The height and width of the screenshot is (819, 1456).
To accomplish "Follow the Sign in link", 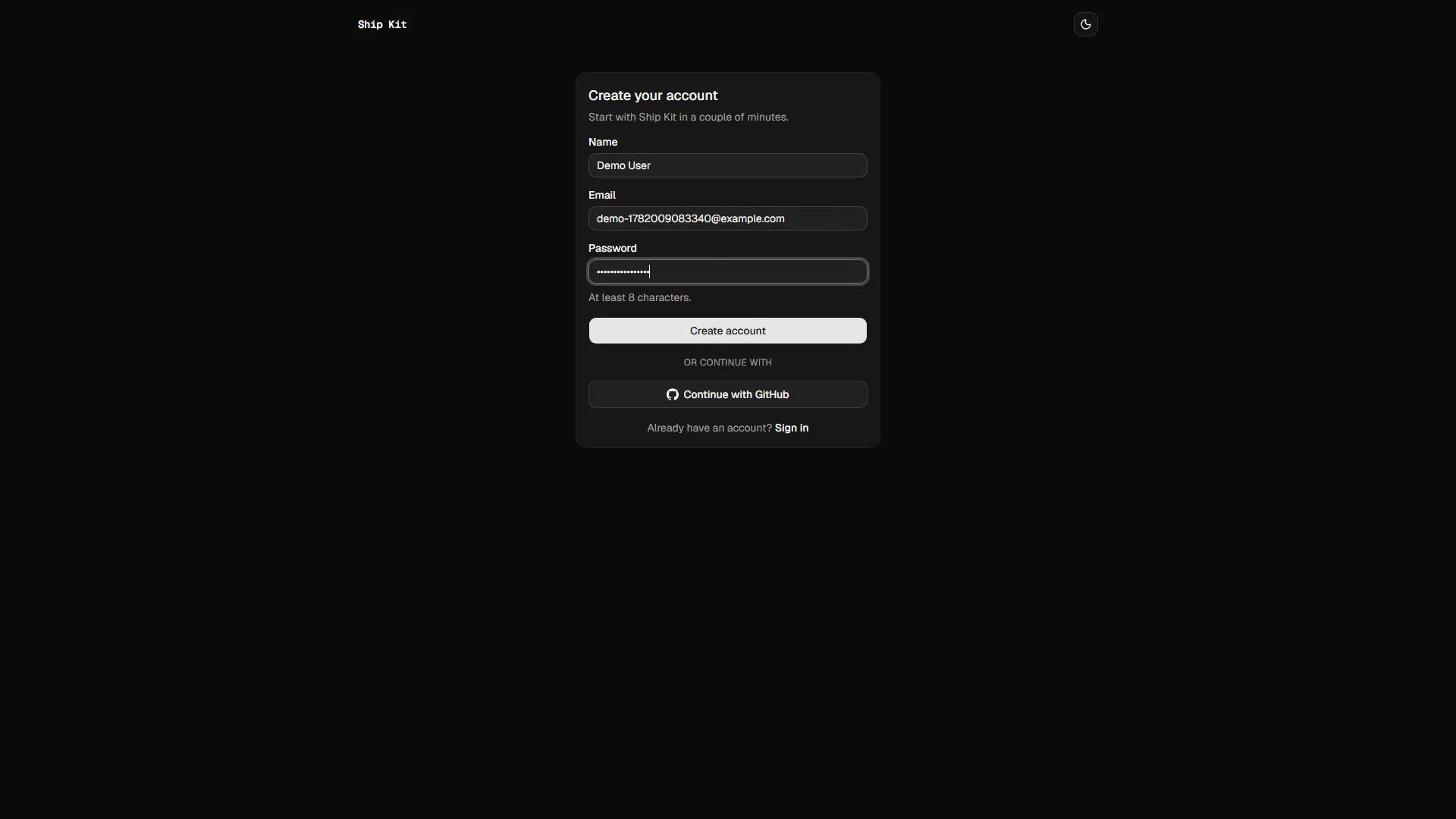I will (792, 428).
